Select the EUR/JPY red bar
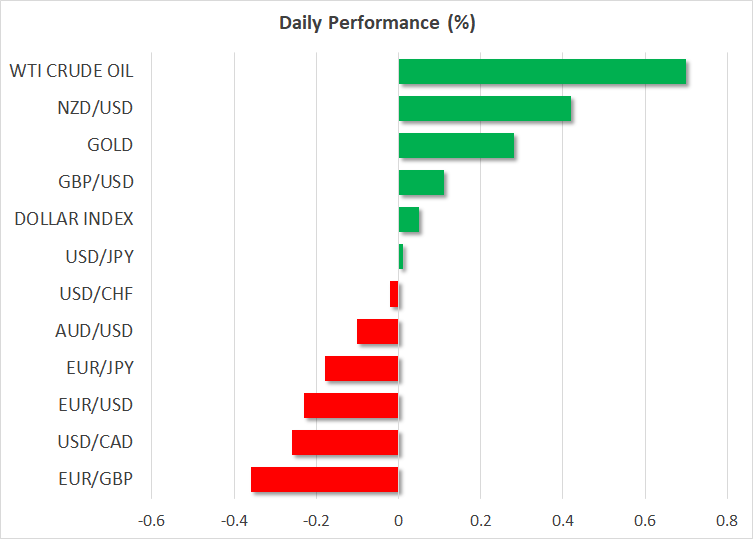 coord(362,368)
